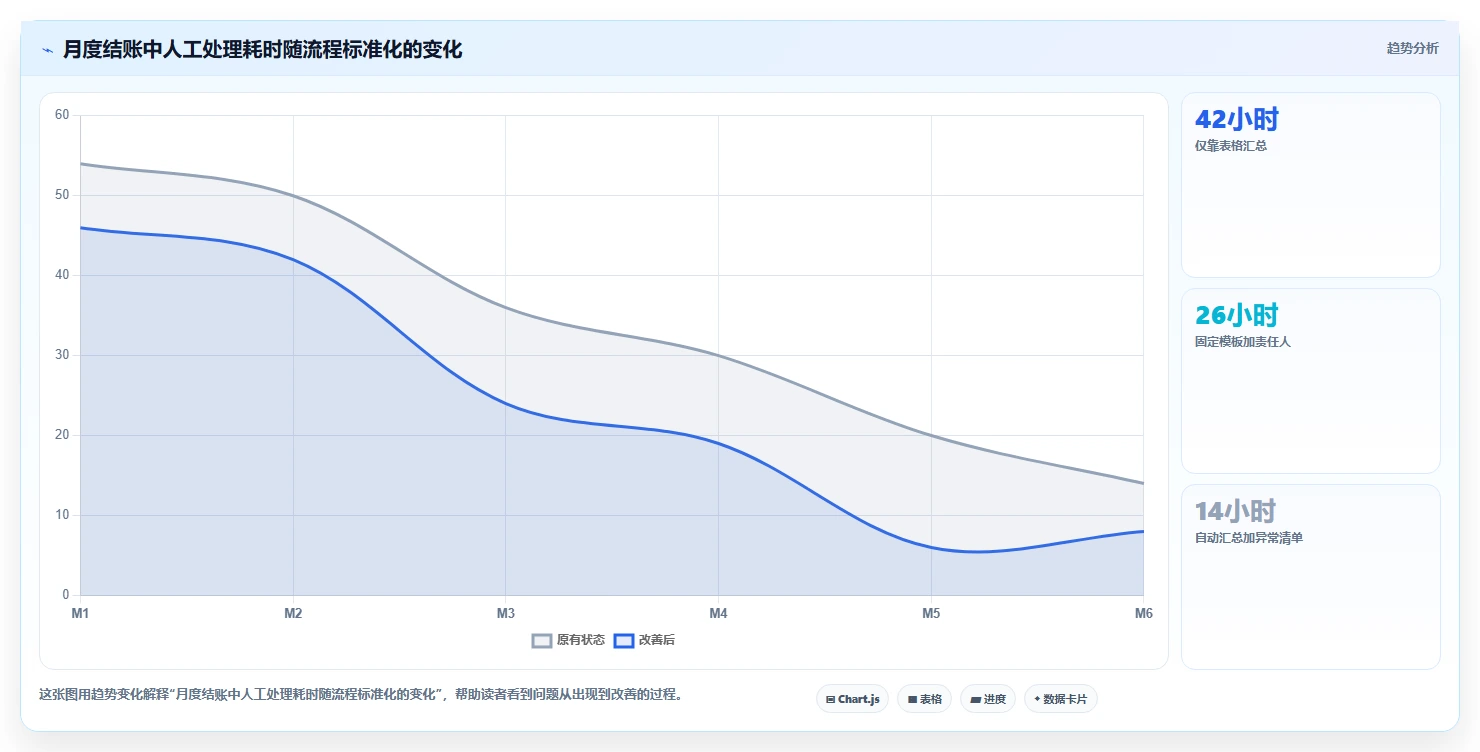Click the 仅靠表格汇总 caption
The height and width of the screenshot is (752, 1480).
click(1231, 146)
